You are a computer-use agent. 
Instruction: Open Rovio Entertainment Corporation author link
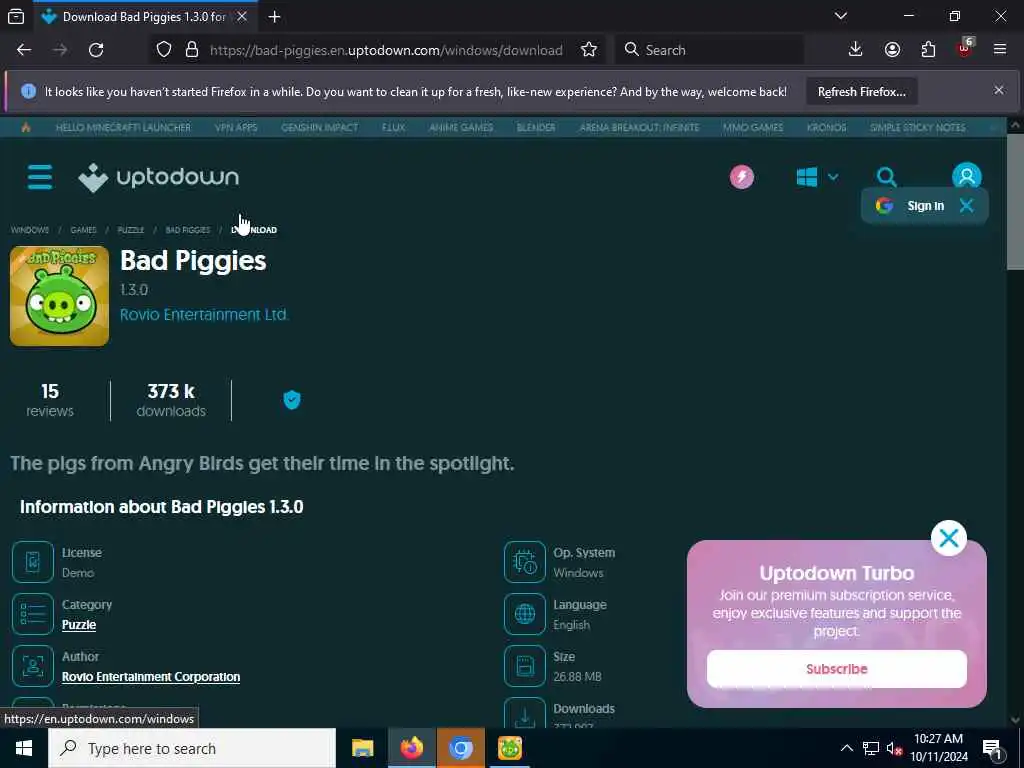(151, 677)
